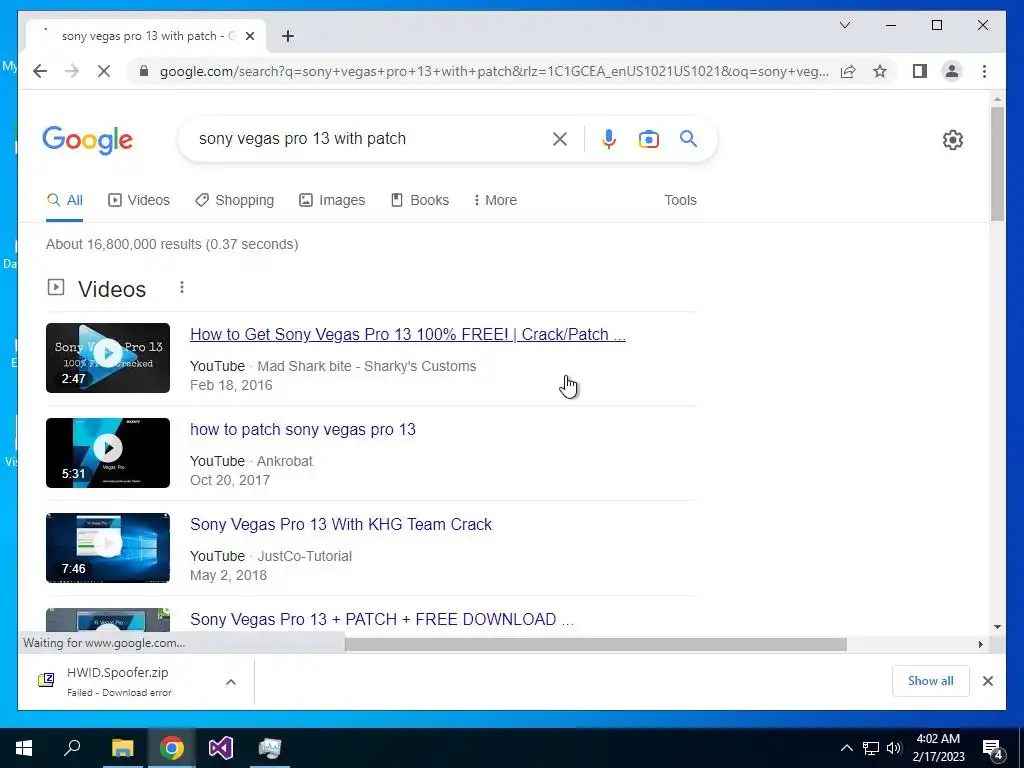
Task: Switch to the Videos tab
Action: click(x=138, y=200)
